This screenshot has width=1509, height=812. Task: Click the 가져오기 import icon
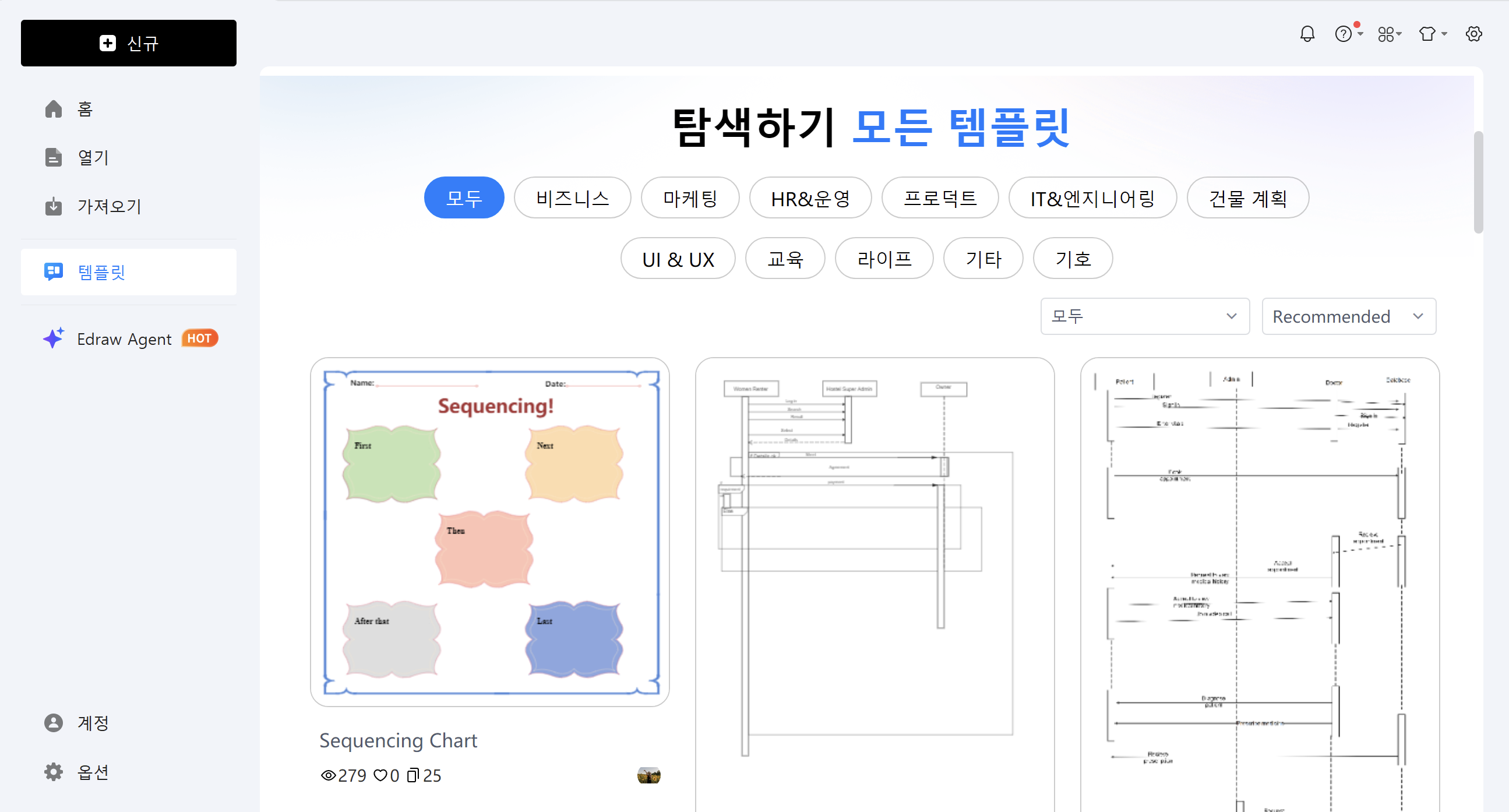(53, 206)
